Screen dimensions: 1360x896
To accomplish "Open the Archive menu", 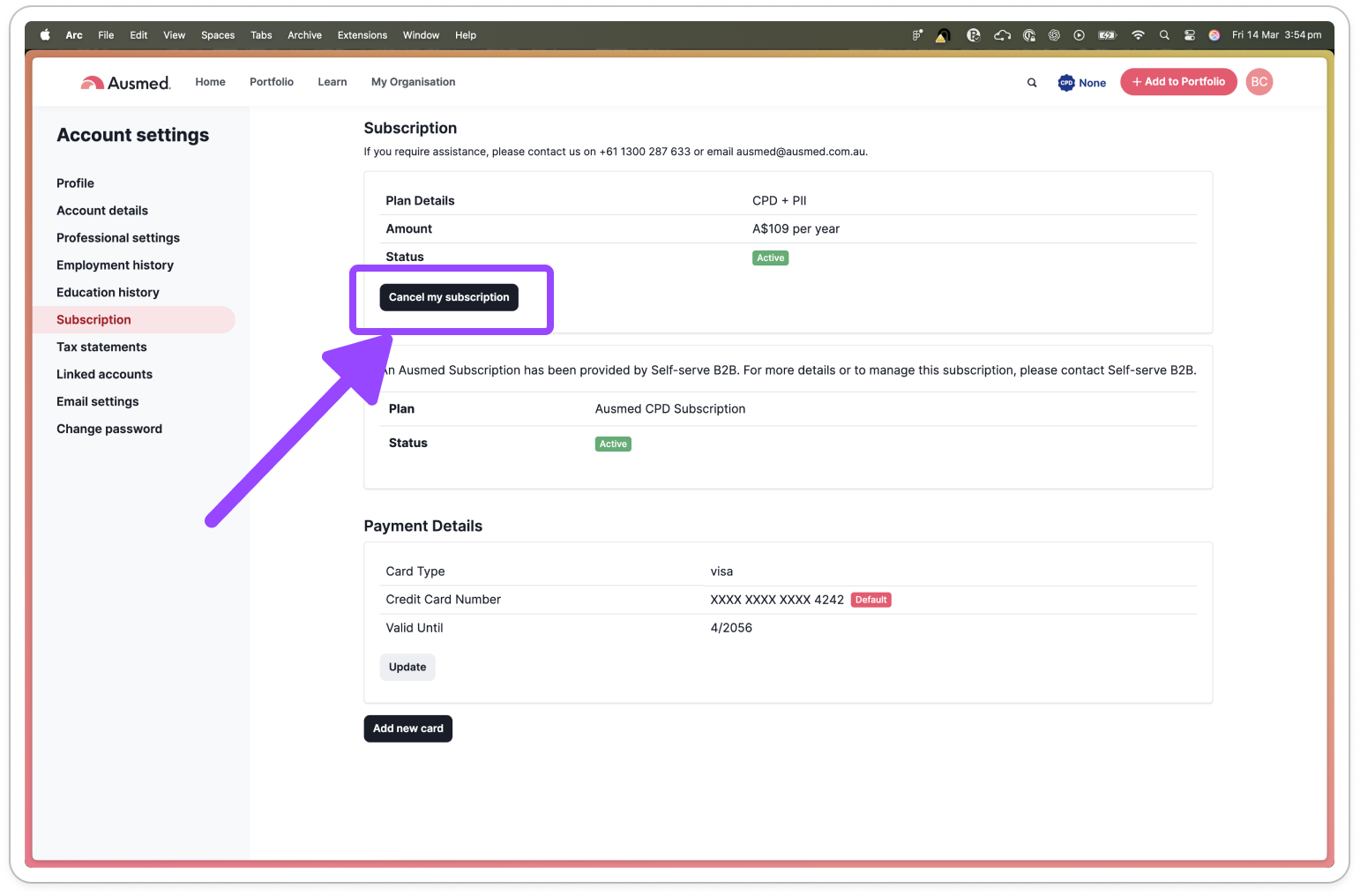I will (x=304, y=35).
